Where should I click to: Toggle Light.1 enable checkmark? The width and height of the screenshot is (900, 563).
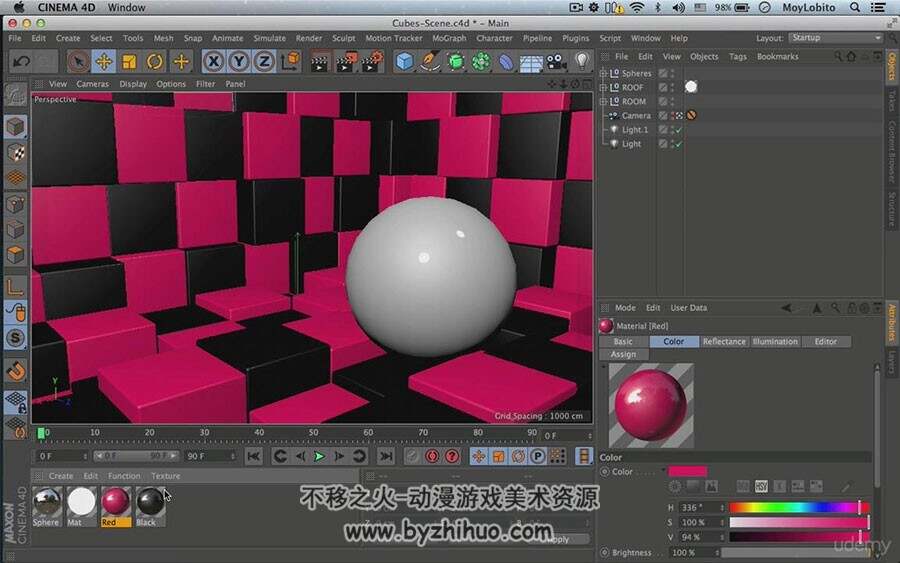coord(679,130)
